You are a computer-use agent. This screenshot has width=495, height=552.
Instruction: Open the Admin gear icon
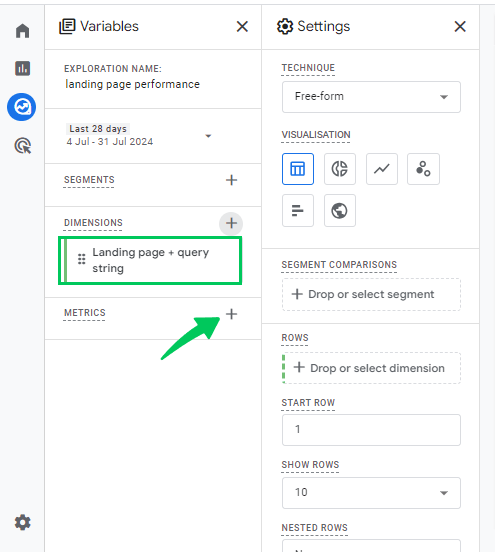click(23, 522)
